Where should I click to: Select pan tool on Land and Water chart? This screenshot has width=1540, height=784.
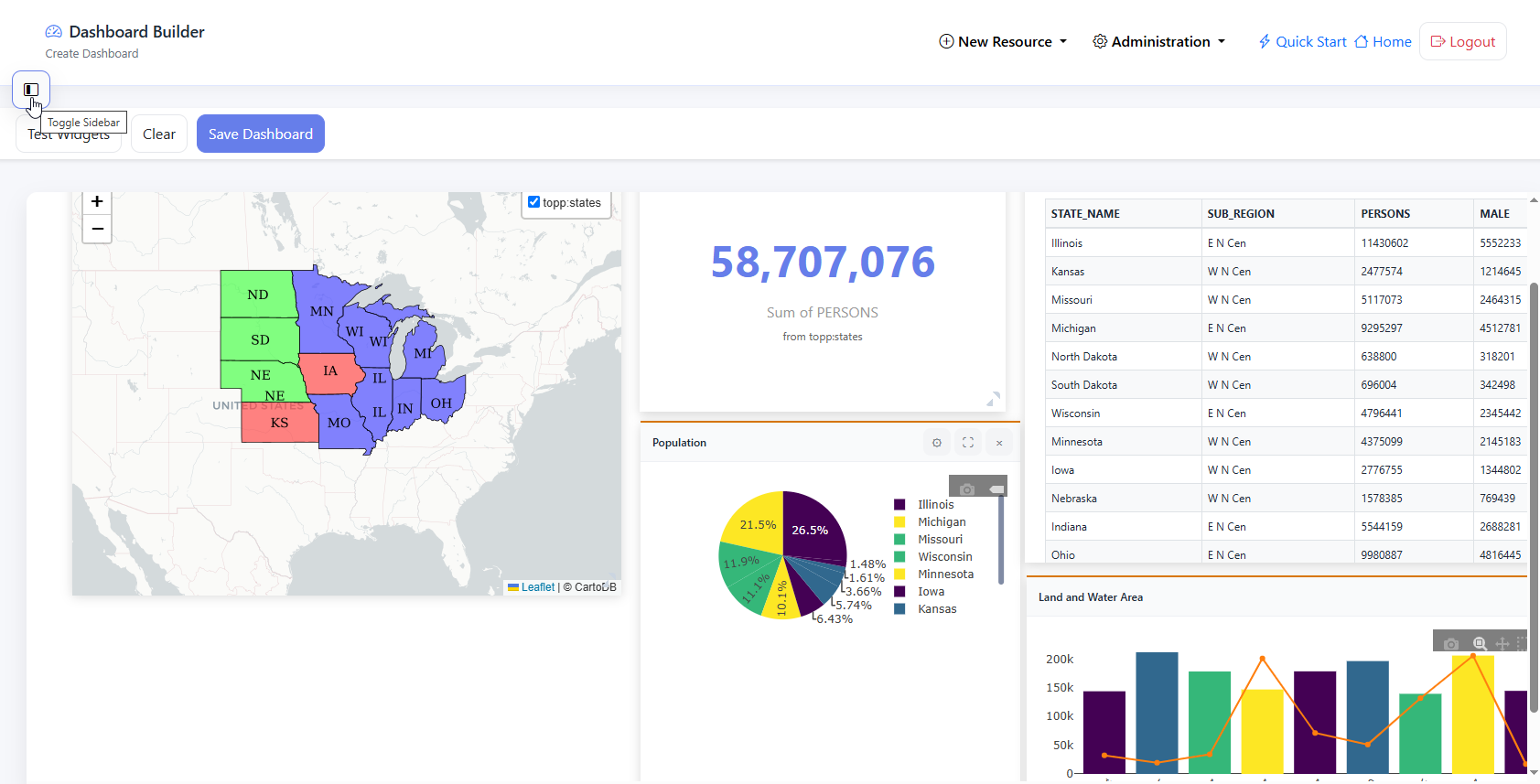1502,644
